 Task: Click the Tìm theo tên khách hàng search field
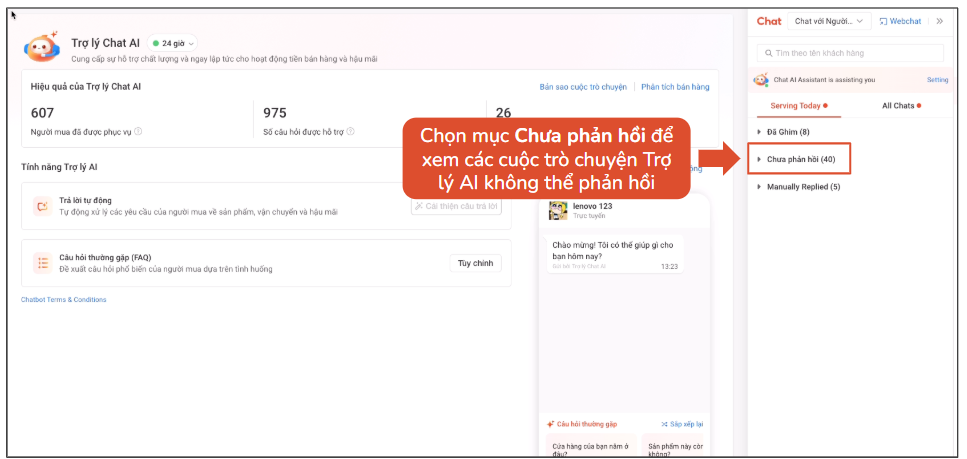tap(850, 53)
